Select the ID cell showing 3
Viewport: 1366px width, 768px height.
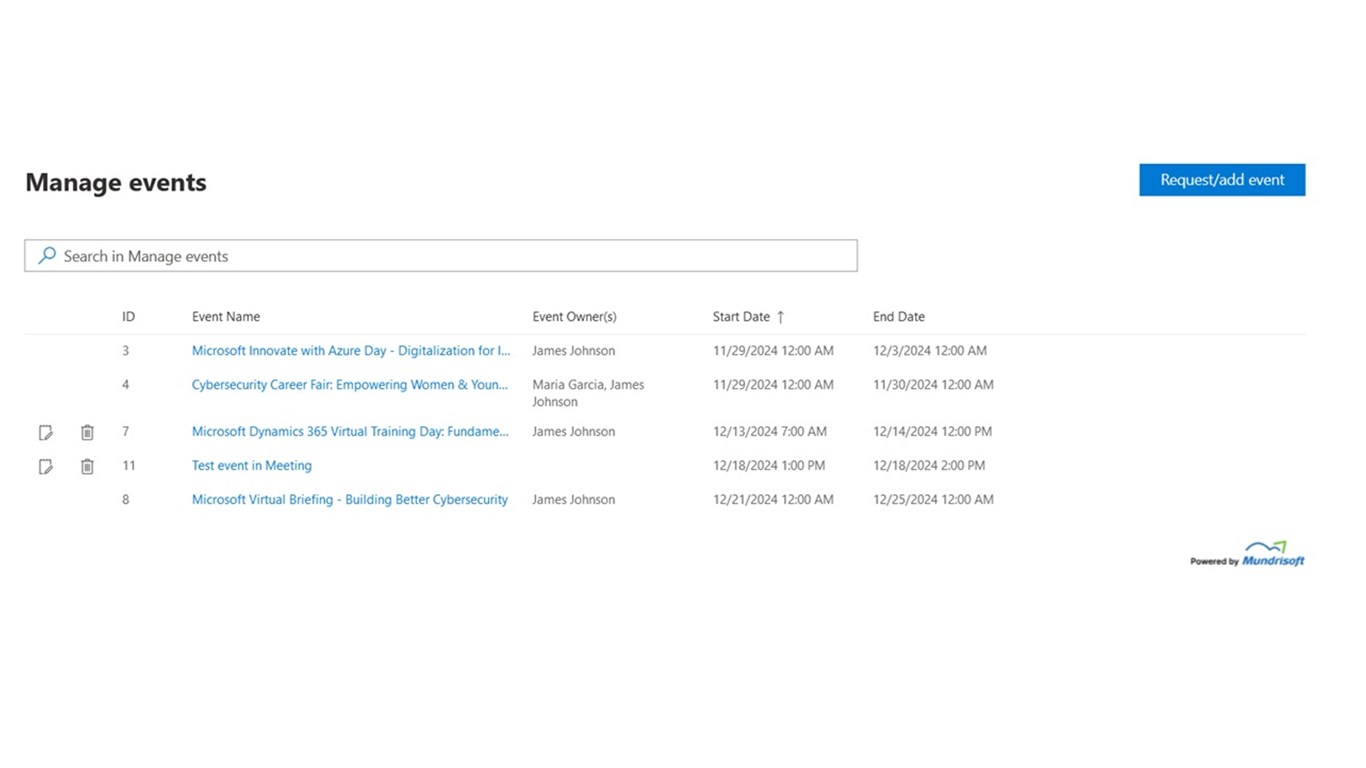[126, 351]
